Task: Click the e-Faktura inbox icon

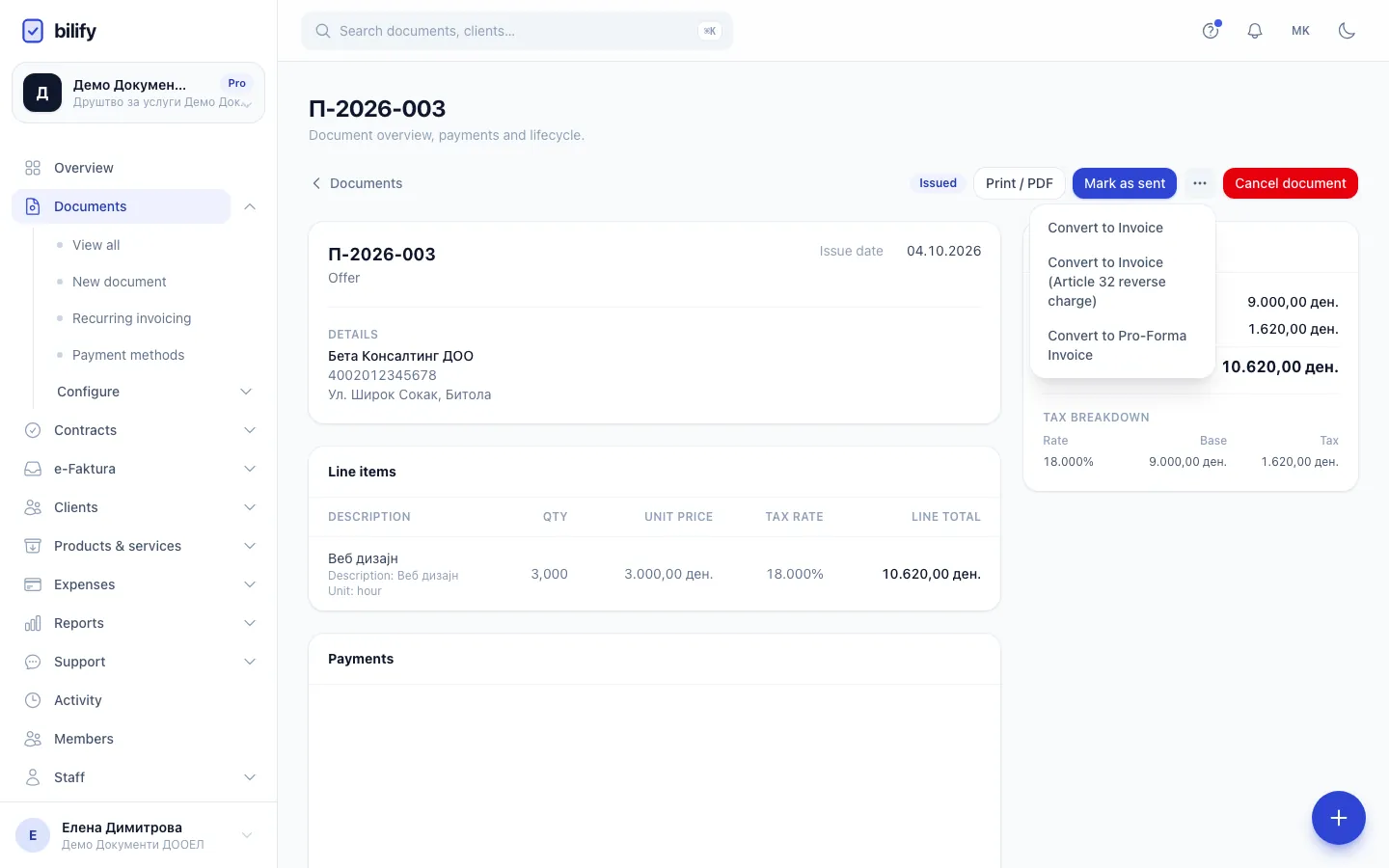Action: tap(33, 469)
